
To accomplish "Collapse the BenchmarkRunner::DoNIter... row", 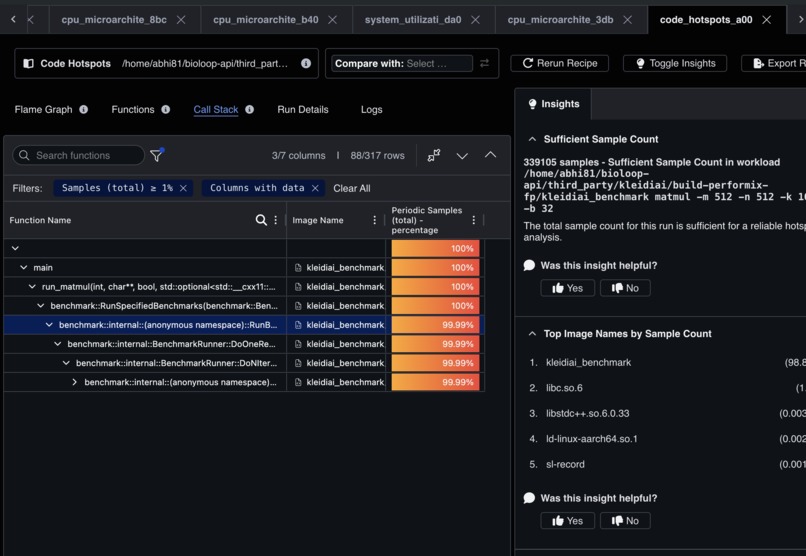I will click(66, 363).
